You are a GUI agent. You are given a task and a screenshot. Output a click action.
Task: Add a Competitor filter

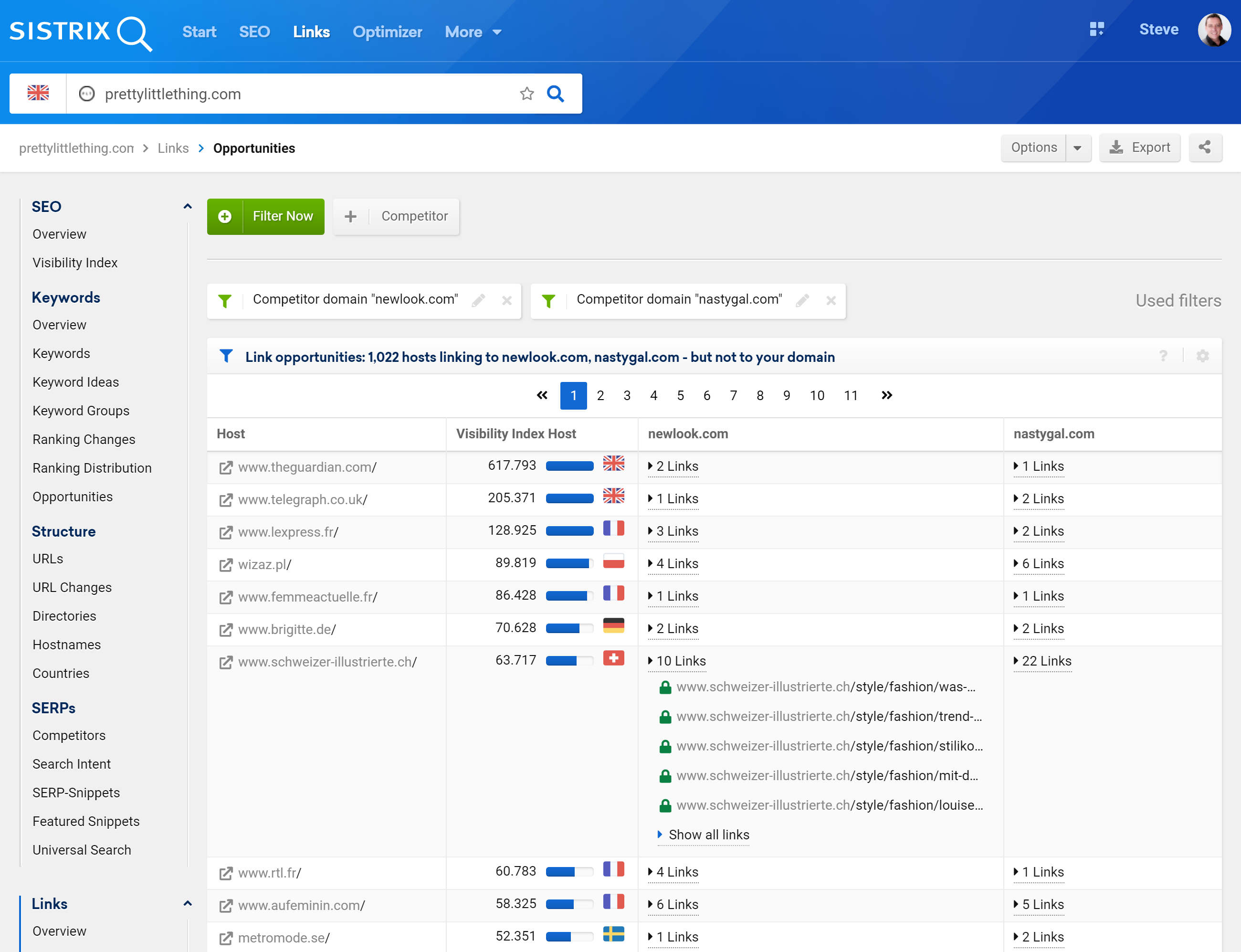[397, 216]
